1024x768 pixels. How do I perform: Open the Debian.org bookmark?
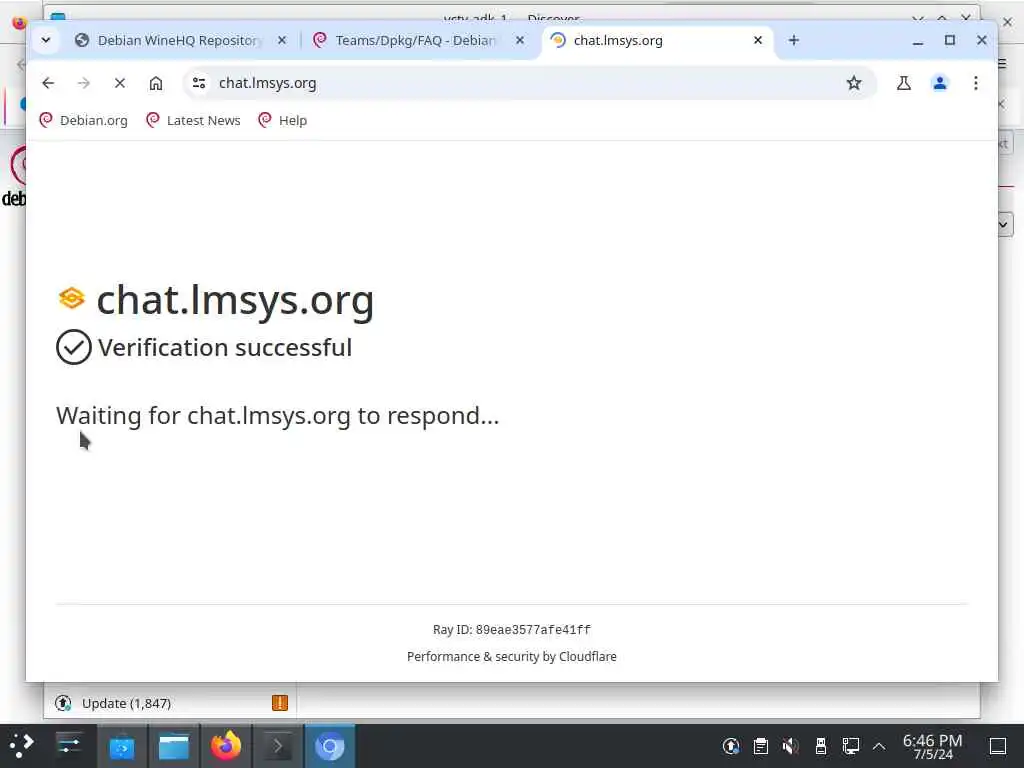tap(84, 120)
